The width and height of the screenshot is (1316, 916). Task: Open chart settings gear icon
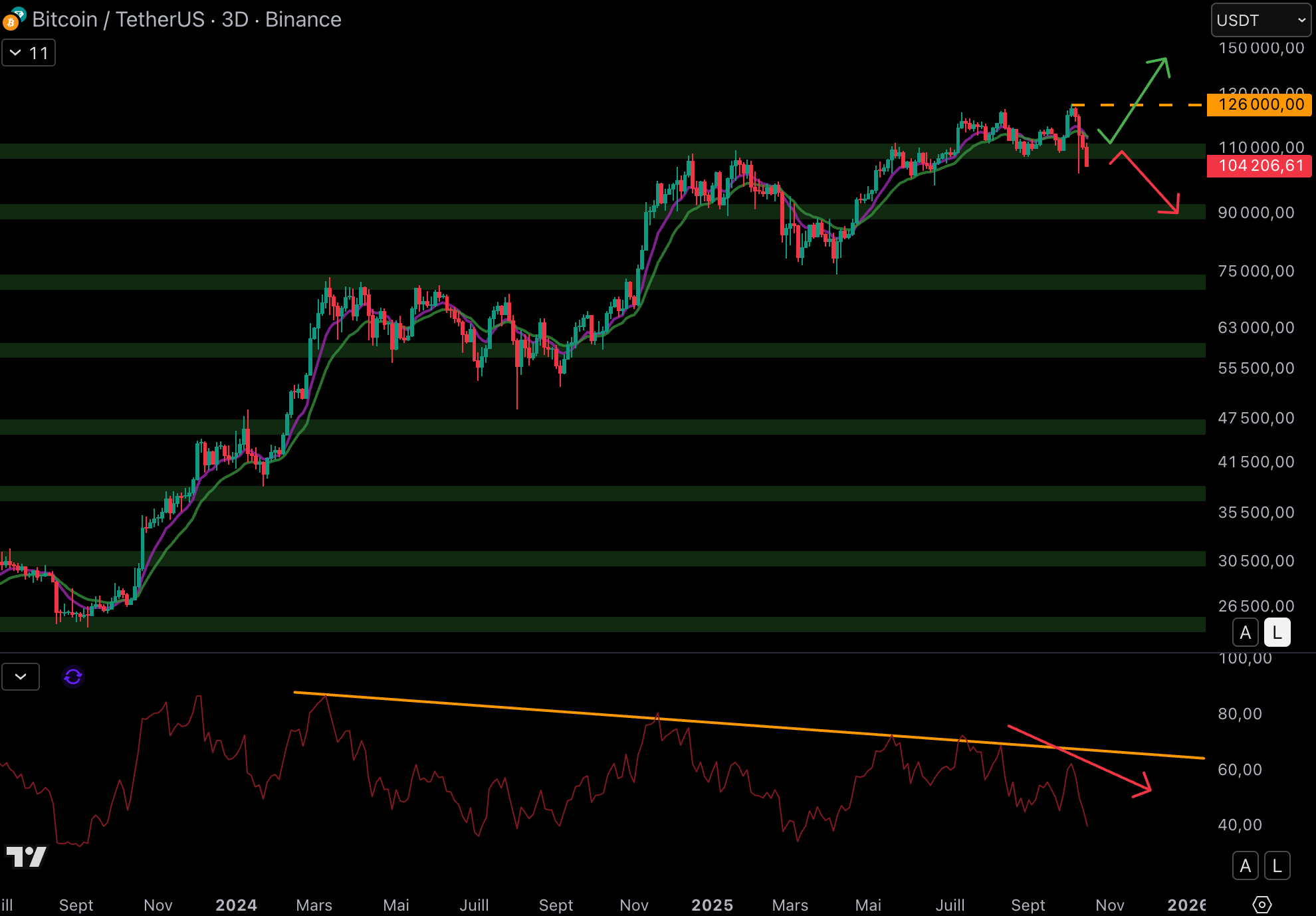pos(1261,905)
